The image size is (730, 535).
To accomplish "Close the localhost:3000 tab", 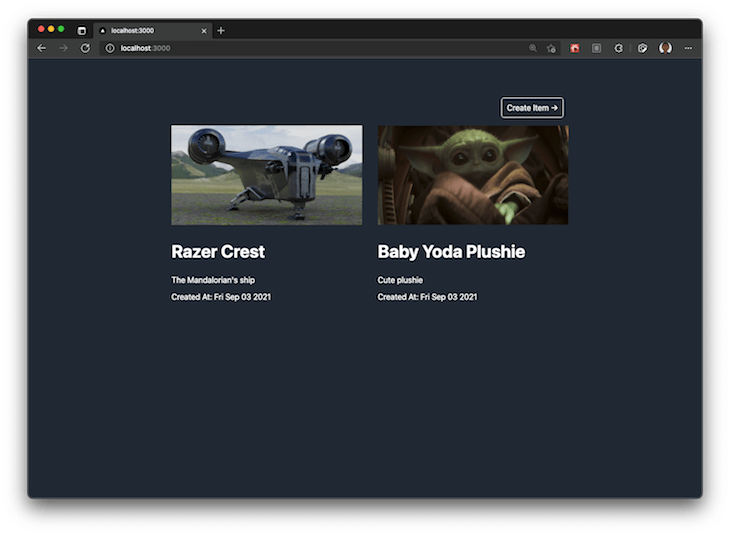I will click(x=204, y=31).
